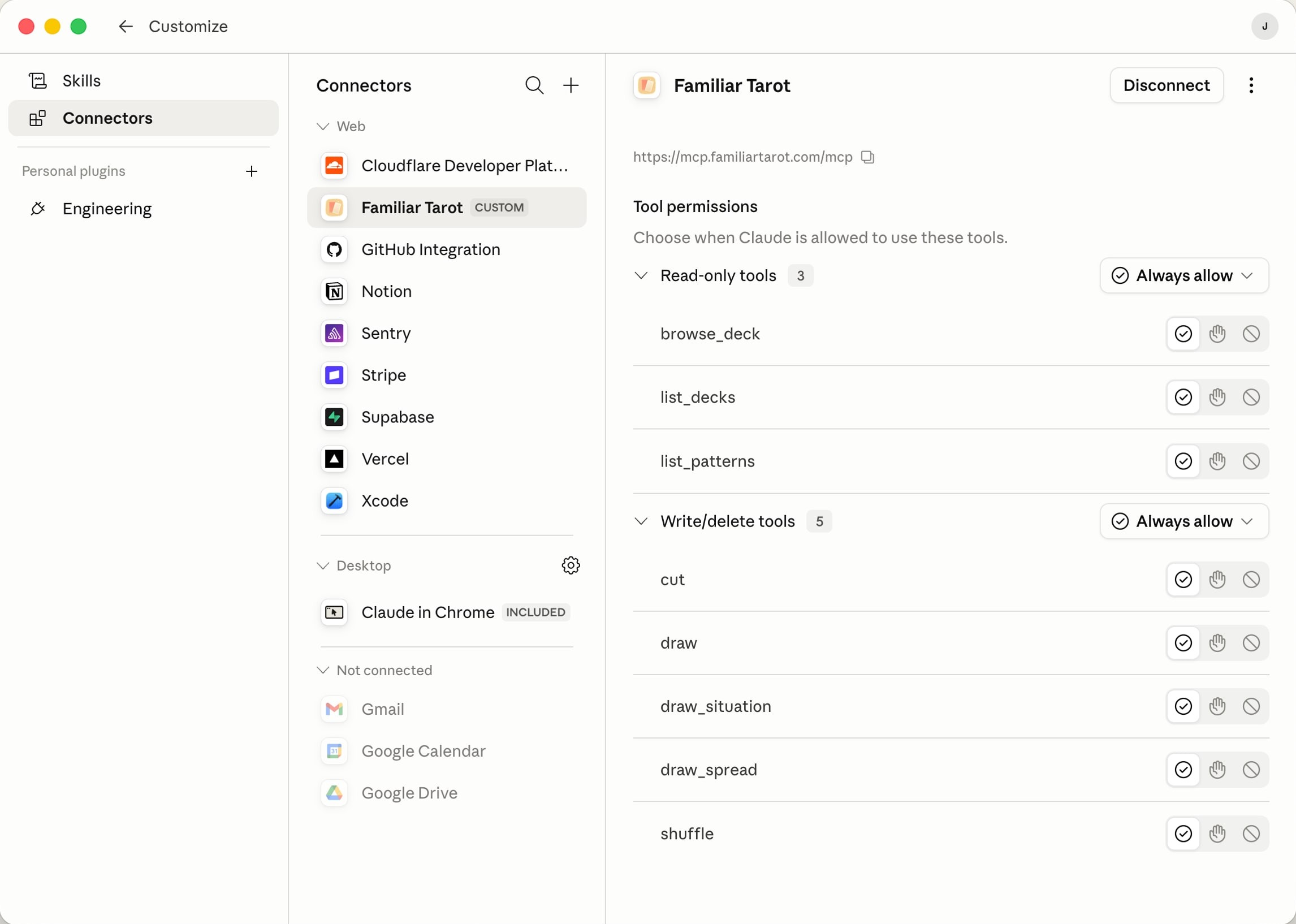Open the Claude in Chrome connector
1296x924 pixels.
click(447, 612)
